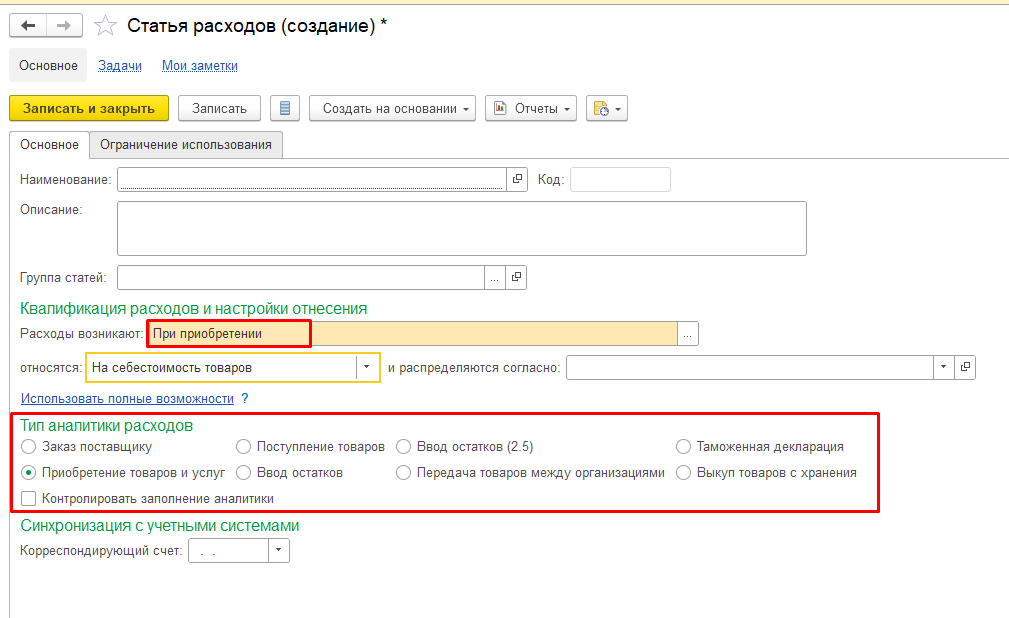The width and height of the screenshot is (1009, 618).
Task: Select the Заказ поставщику radio button
Action: (x=29, y=447)
